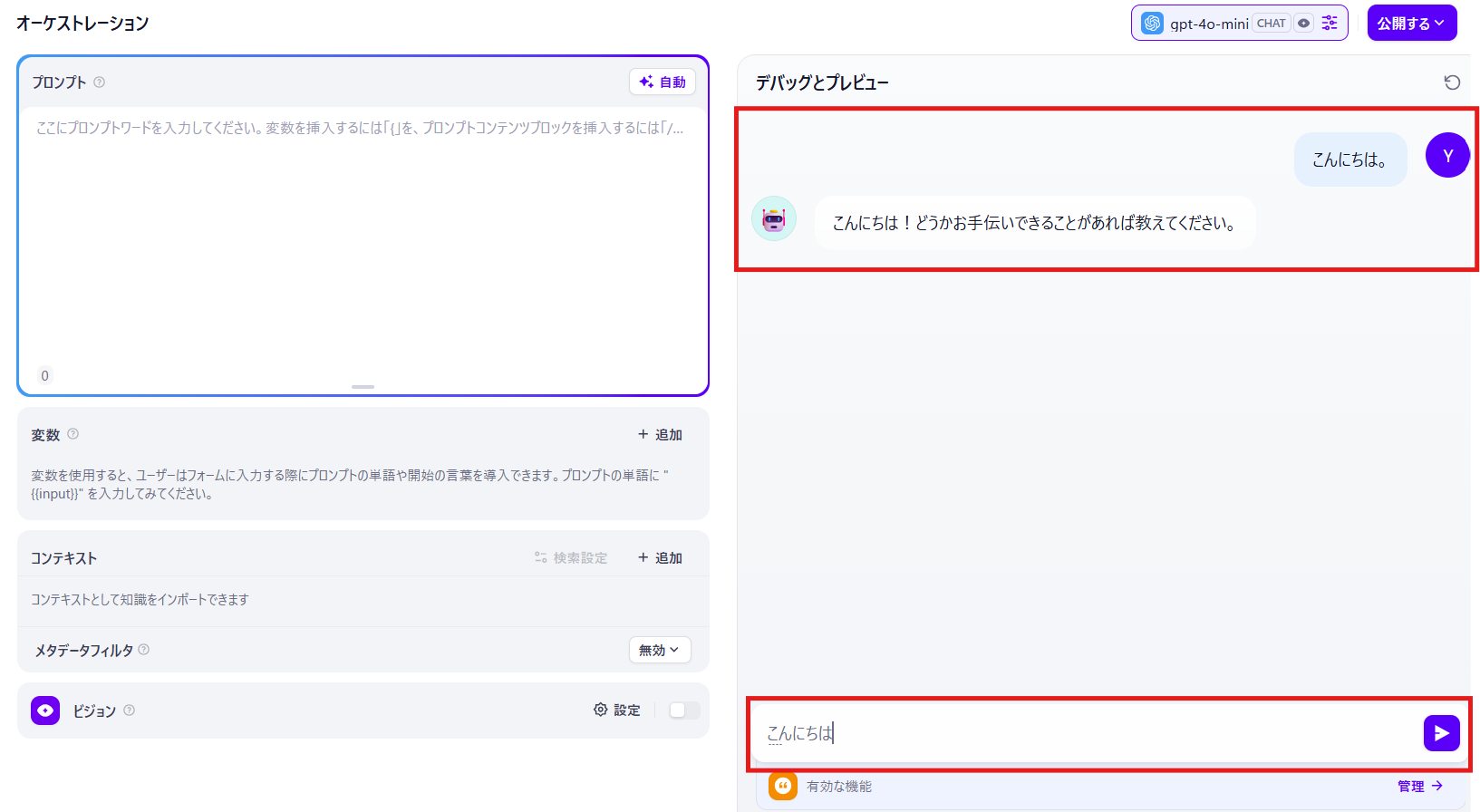Send the message with the arrow button
Viewport: 1480px width, 812px height.
[x=1441, y=733]
